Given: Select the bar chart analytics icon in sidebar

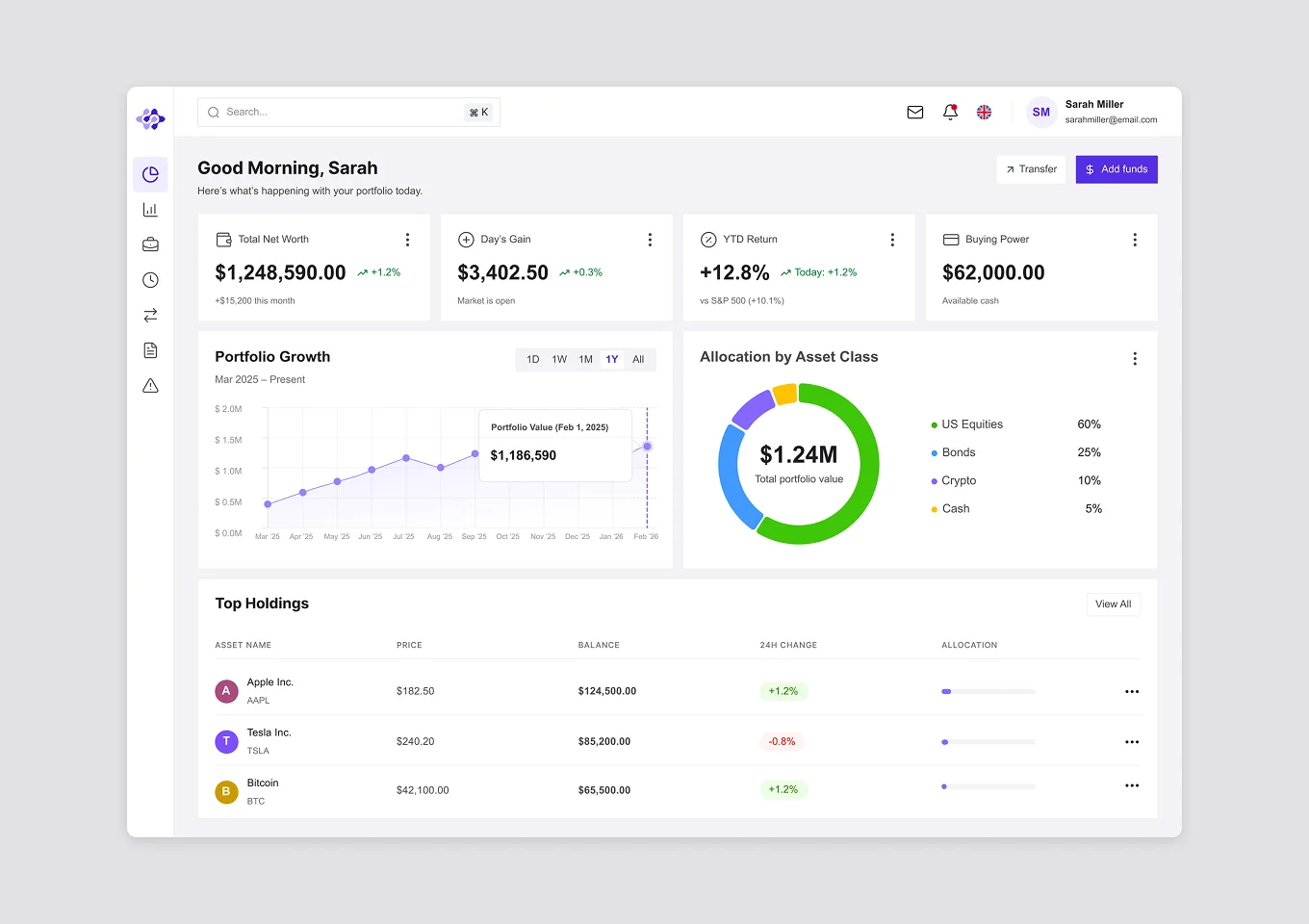Looking at the screenshot, I should (x=150, y=209).
